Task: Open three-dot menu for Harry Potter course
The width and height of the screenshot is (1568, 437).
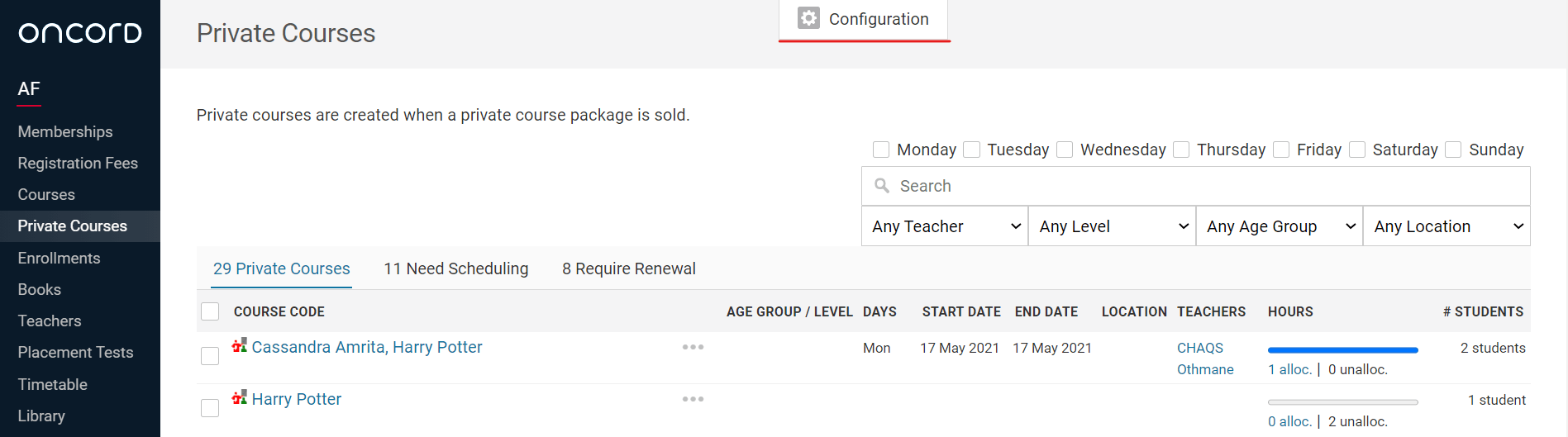Action: (x=693, y=399)
